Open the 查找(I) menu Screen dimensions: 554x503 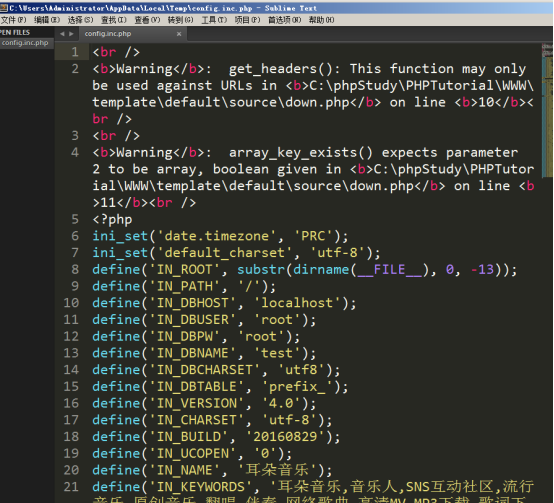[x=114, y=20]
